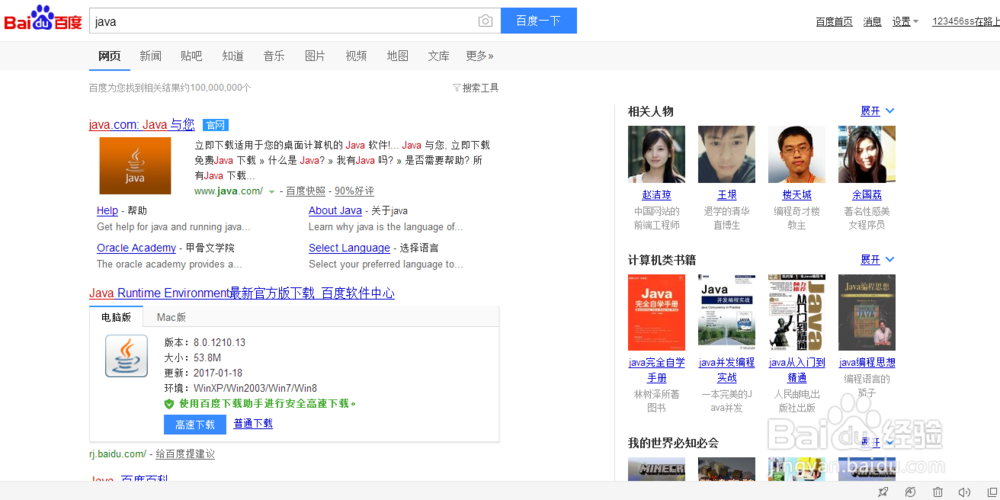
Task: Click the java并发编程实战 book cover
Action: pos(726,312)
